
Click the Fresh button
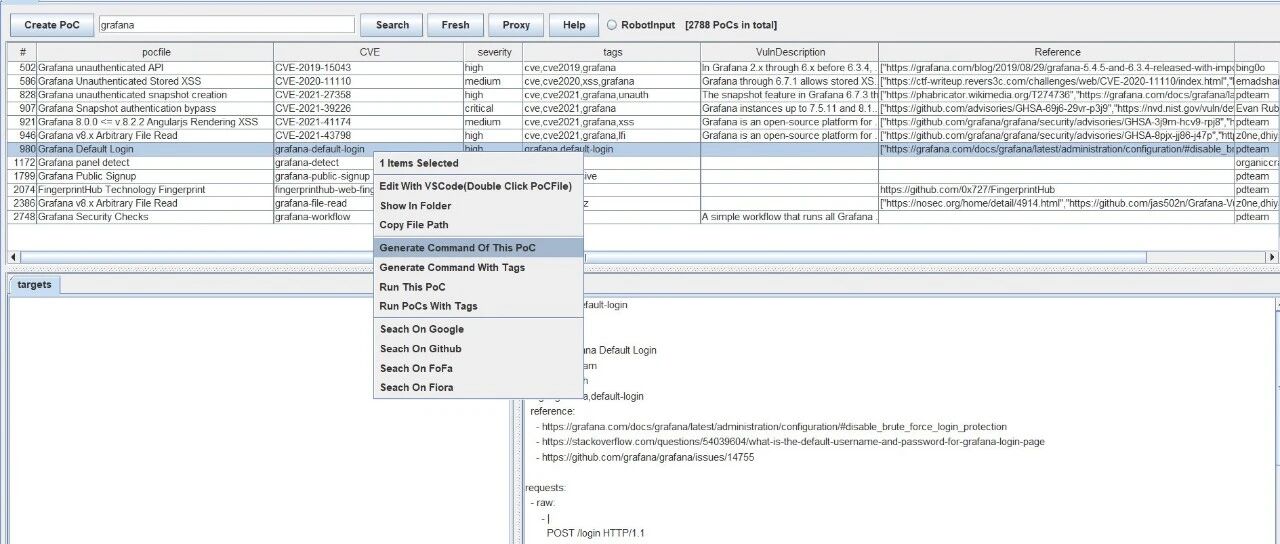(455, 25)
